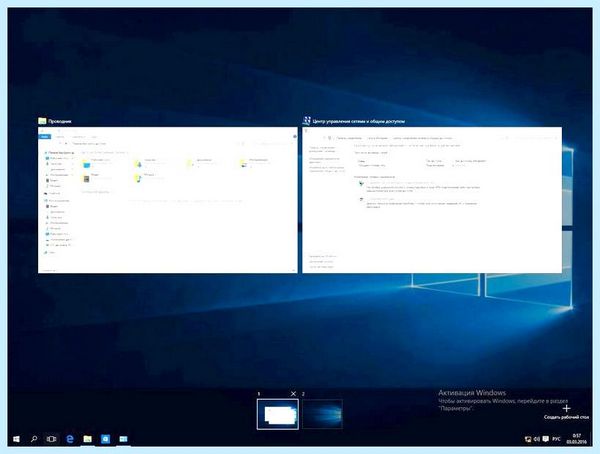This screenshot has width=600, height=454.
Task: Toggle the Task View taskbar button
Action: pos(51,439)
